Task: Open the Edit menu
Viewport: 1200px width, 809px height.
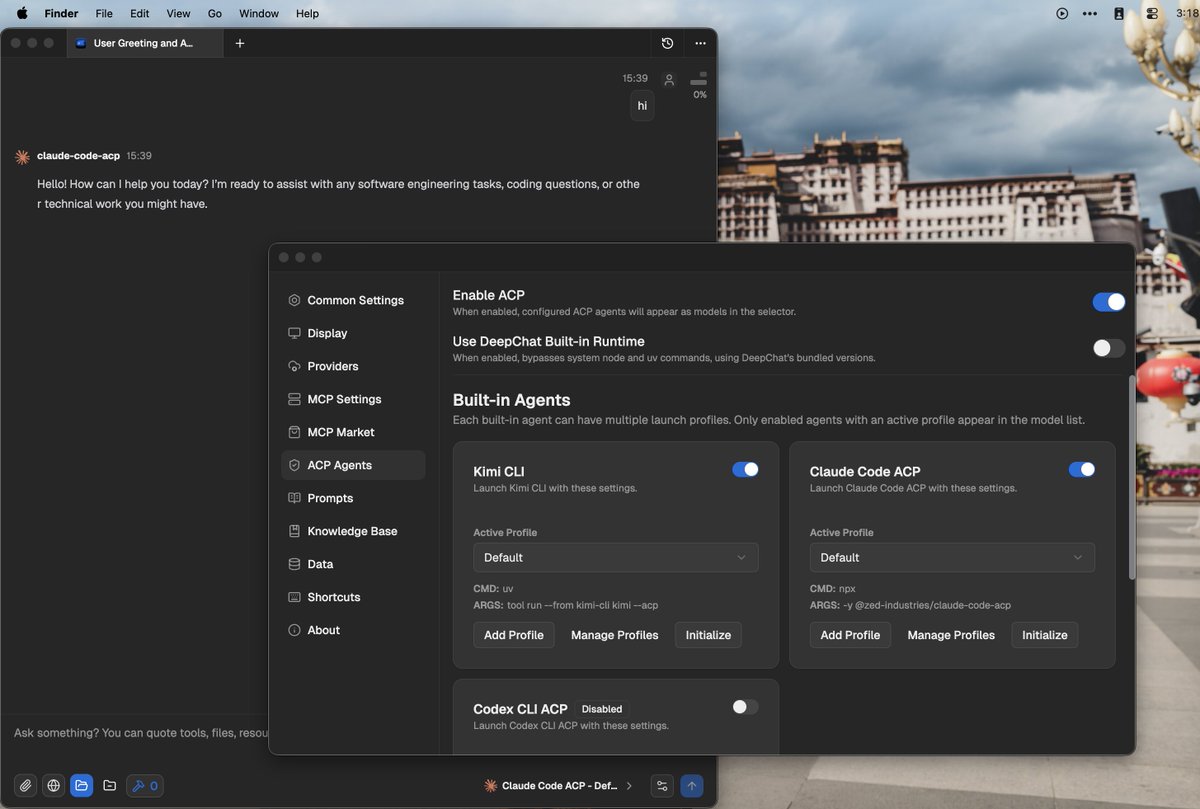Action: click(x=140, y=13)
